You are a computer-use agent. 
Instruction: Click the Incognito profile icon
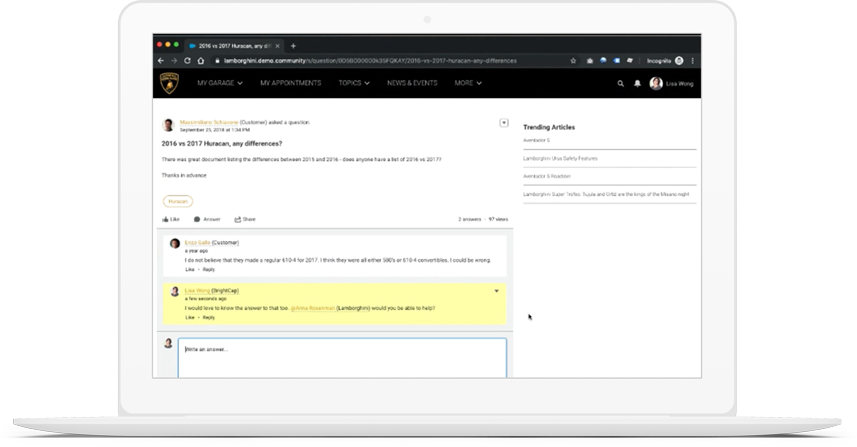[679, 61]
